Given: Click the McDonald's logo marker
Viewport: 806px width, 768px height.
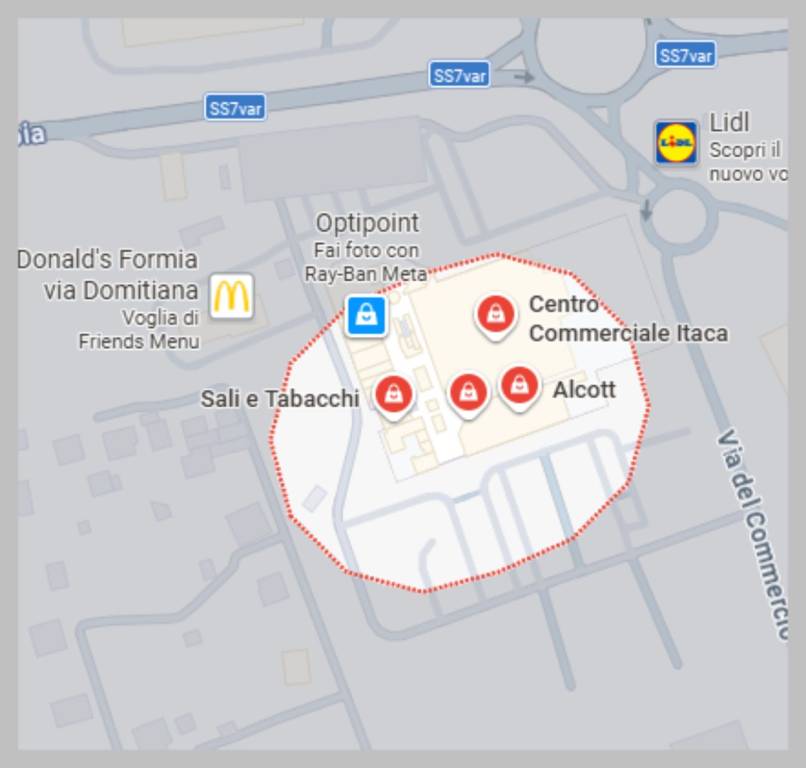Looking at the screenshot, I should [x=231, y=296].
